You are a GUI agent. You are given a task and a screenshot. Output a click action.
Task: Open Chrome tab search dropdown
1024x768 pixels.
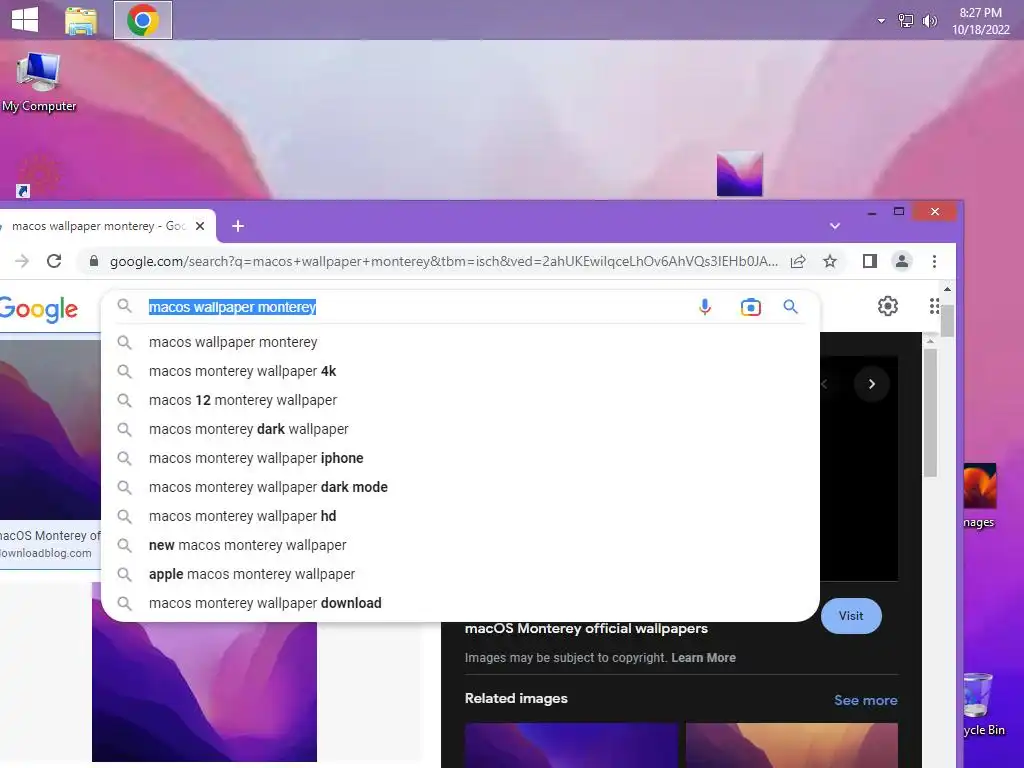[835, 226]
